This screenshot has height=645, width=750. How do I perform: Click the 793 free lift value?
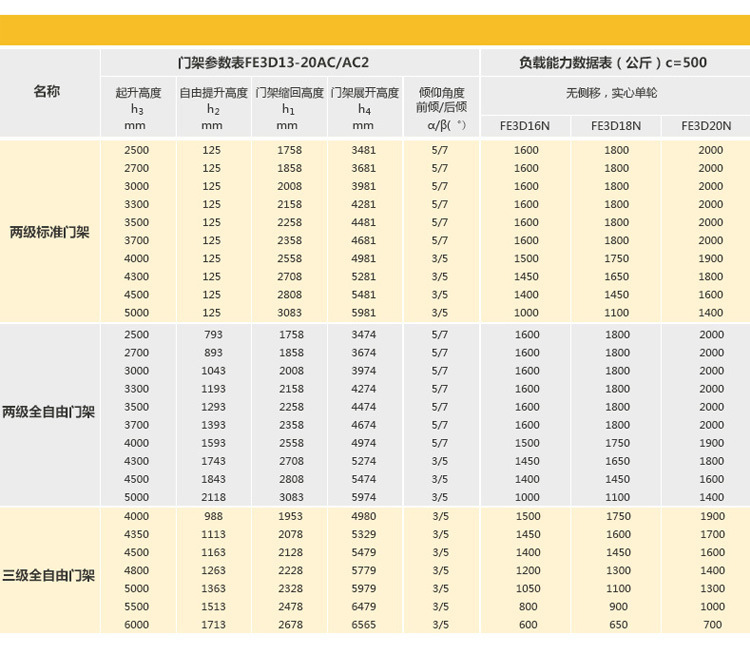point(213,334)
